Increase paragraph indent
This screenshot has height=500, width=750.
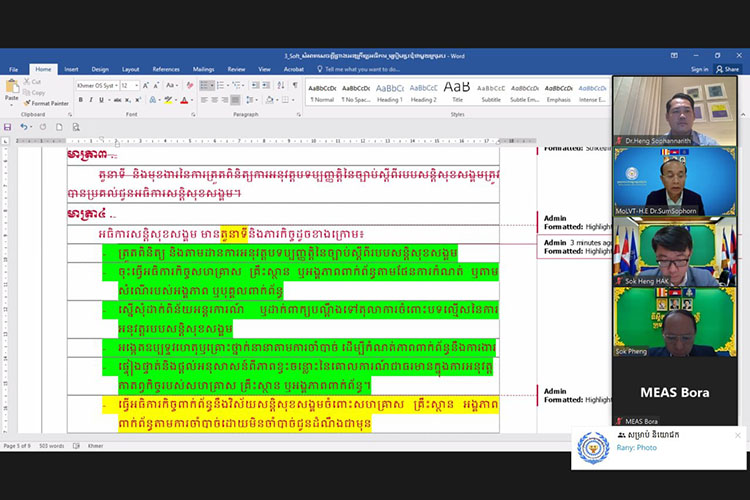266,86
